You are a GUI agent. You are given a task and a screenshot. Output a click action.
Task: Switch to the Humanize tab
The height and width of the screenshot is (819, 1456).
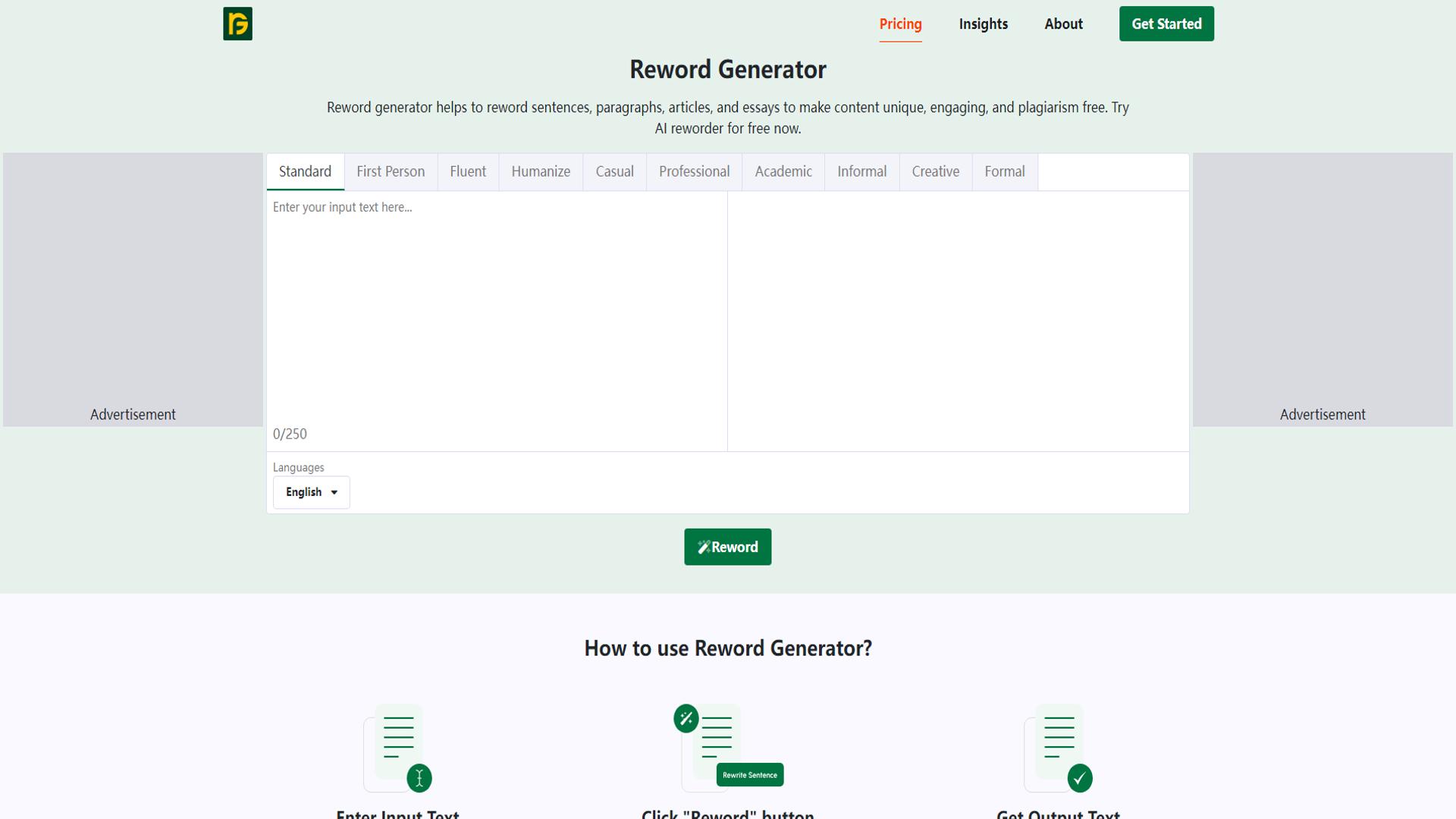(540, 171)
